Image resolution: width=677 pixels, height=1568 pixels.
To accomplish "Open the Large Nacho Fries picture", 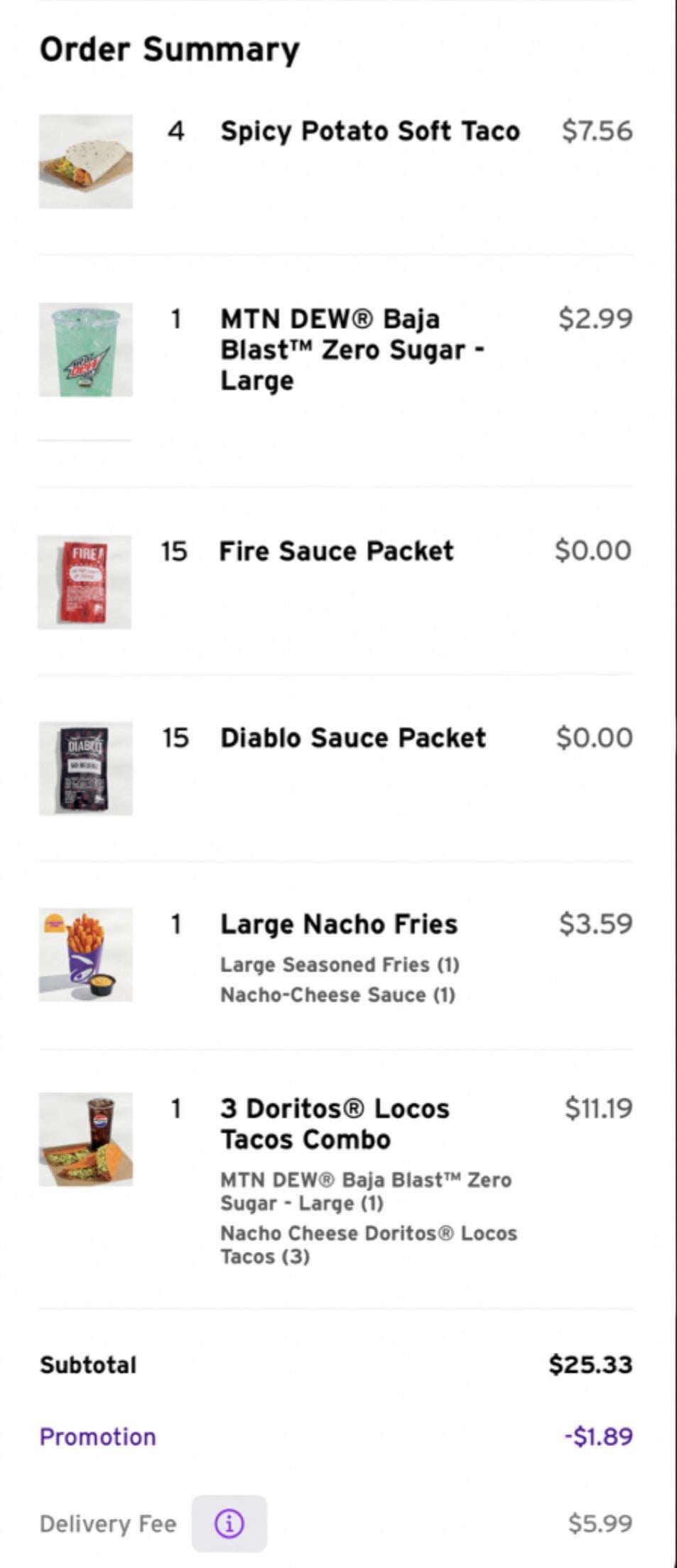I will [x=85, y=954].
